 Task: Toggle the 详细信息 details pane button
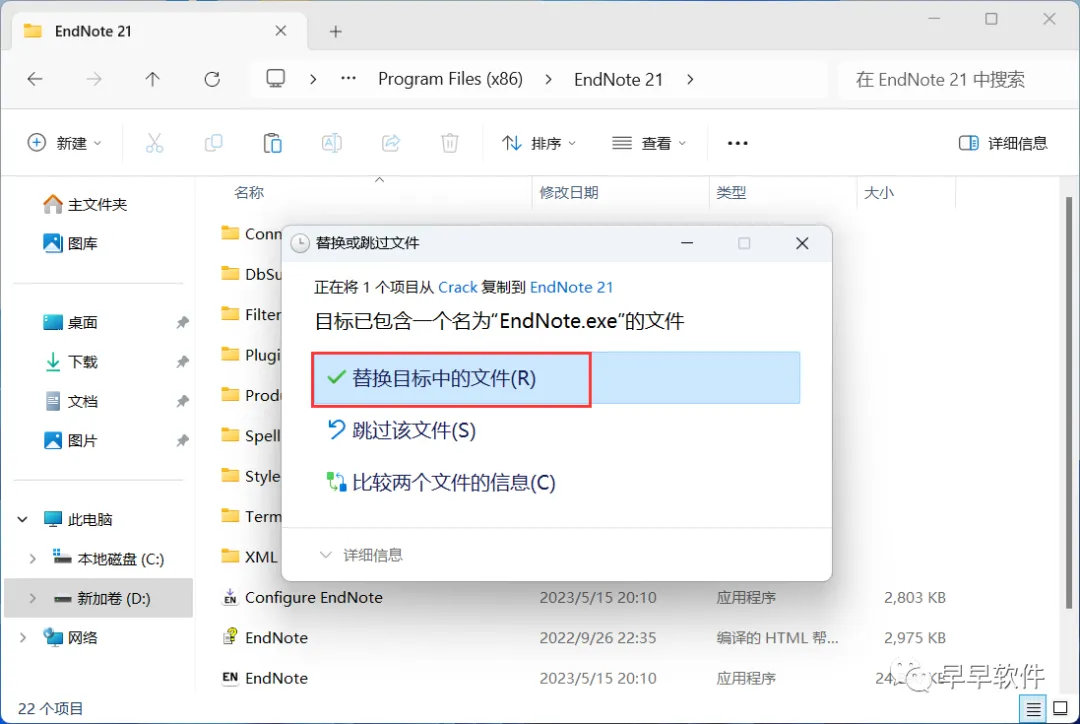pyautogui.click(x=1004, y=143)
